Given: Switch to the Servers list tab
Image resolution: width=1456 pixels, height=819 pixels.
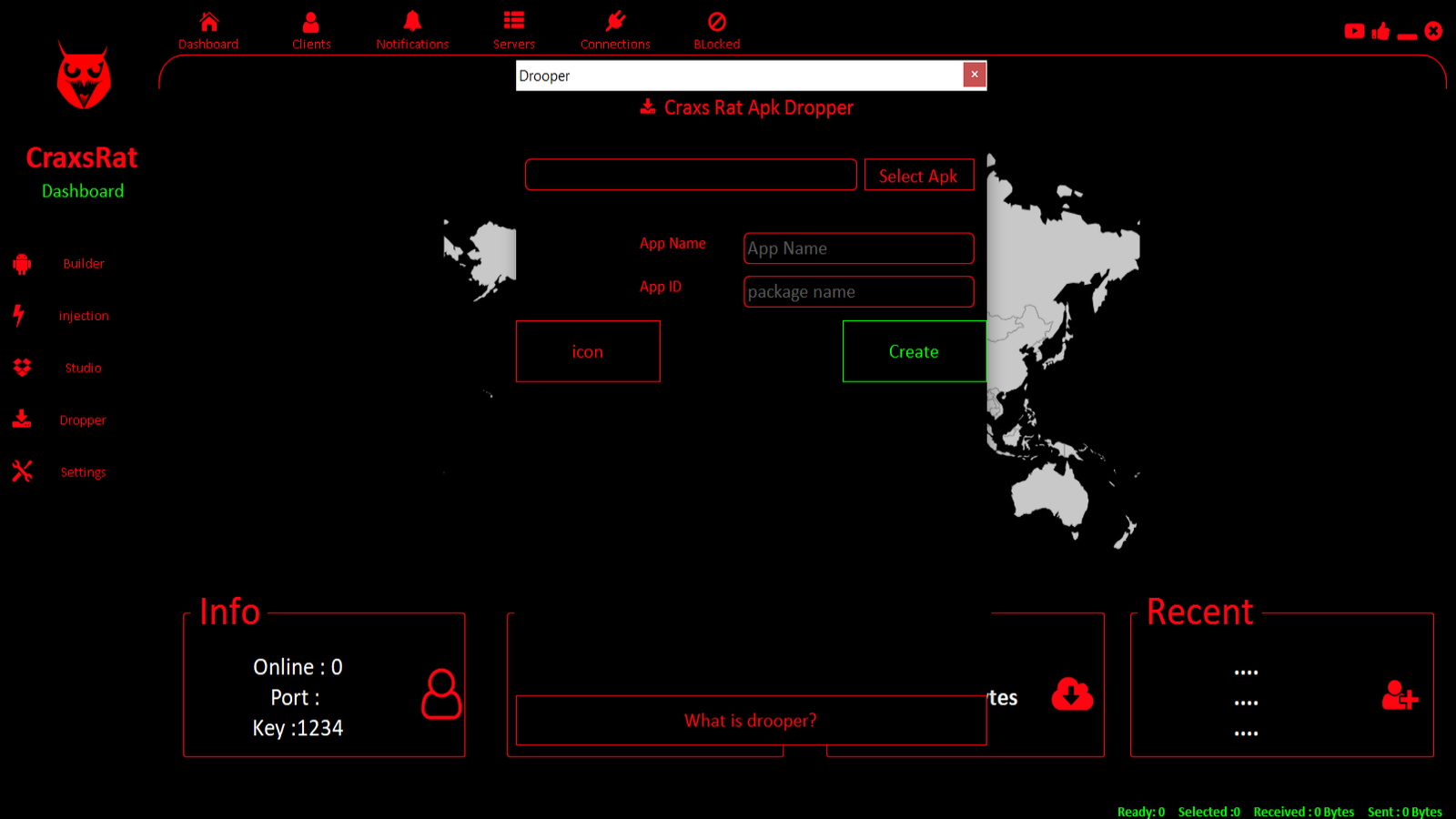Looking at the screenshot, I should [514, 30].
